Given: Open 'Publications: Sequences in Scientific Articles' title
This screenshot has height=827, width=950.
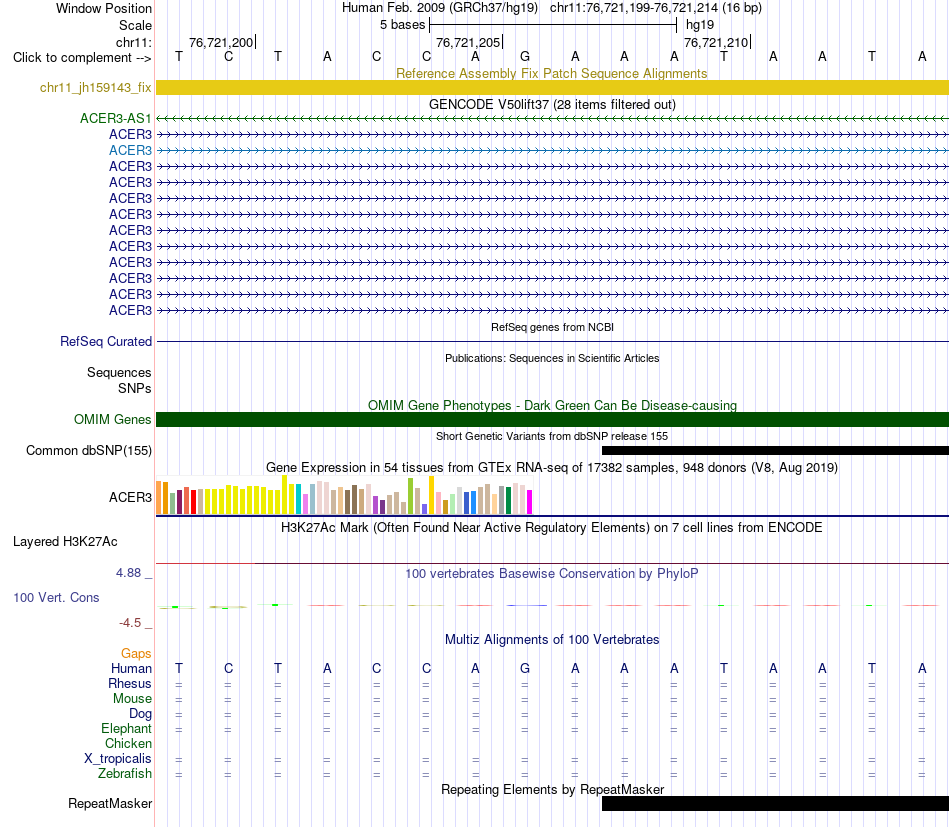Looking at the screenshot, I should pos(552,358).
